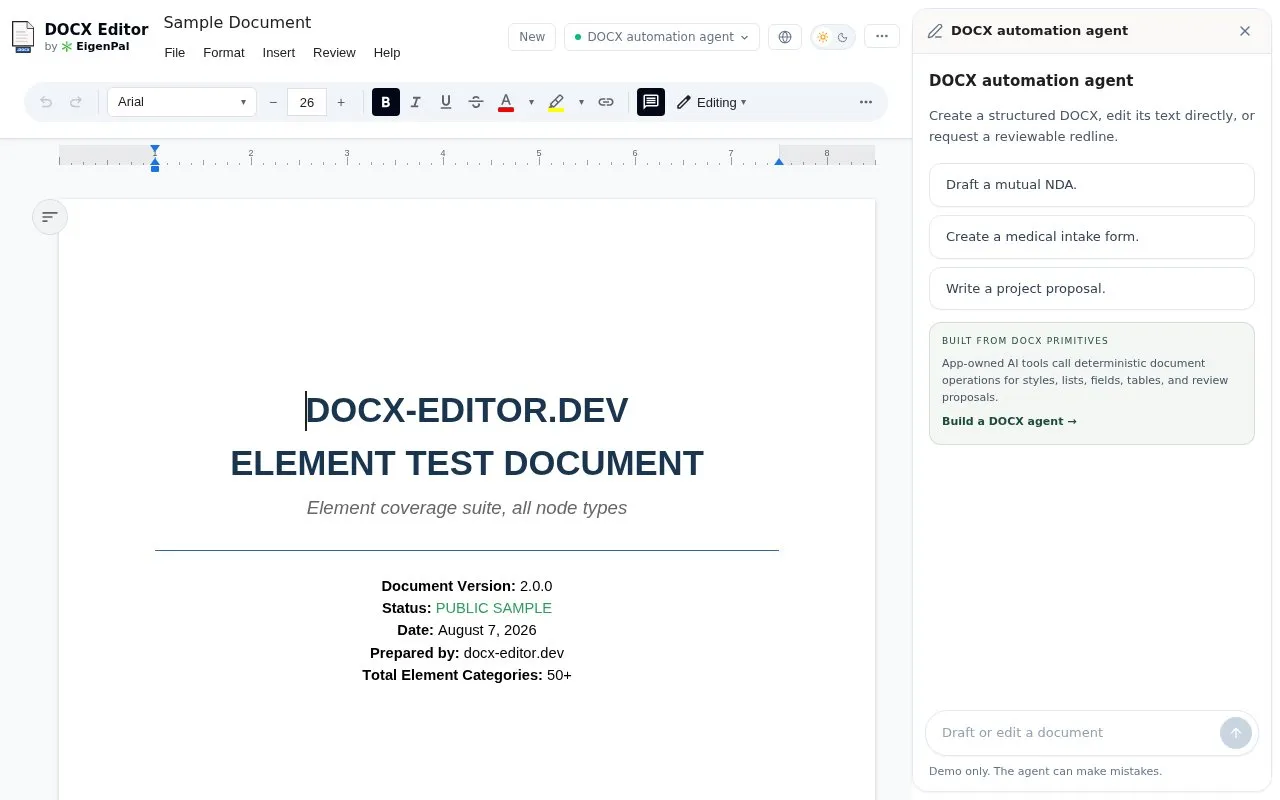Open the Help menu
Viewport: 1280px width, 800px height.
point(387,52)
